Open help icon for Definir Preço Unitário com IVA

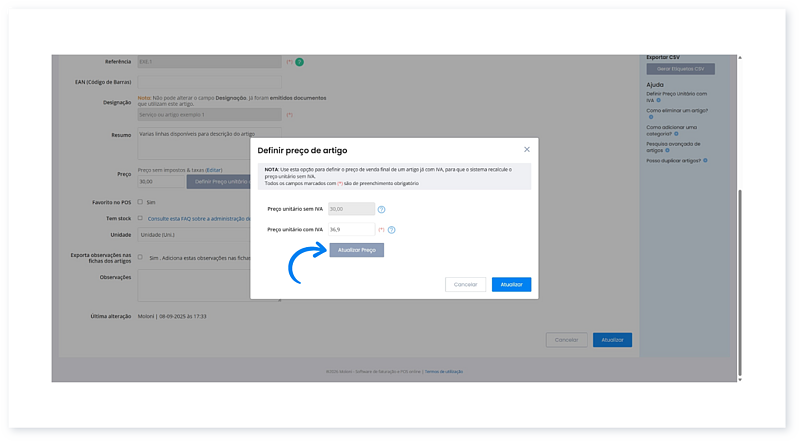pos(659,101)
